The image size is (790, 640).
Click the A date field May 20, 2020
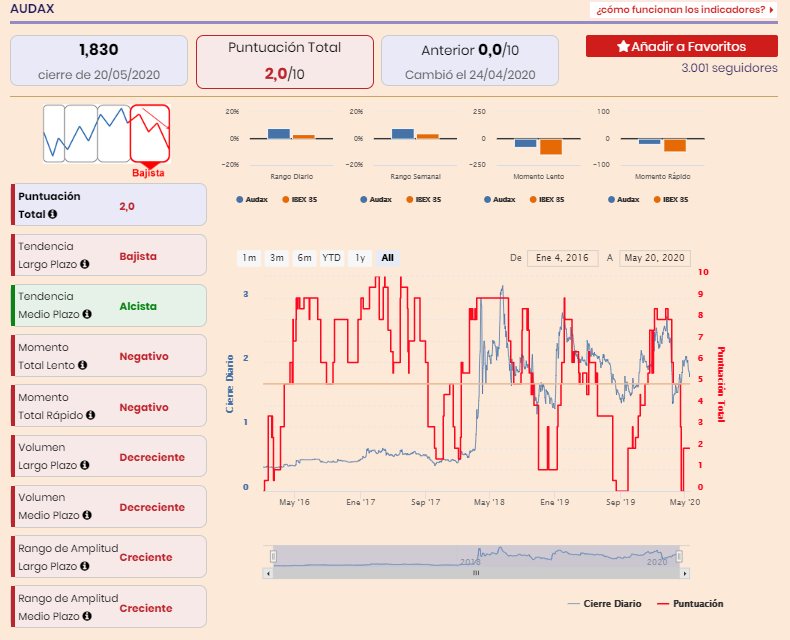pos(654,258)
